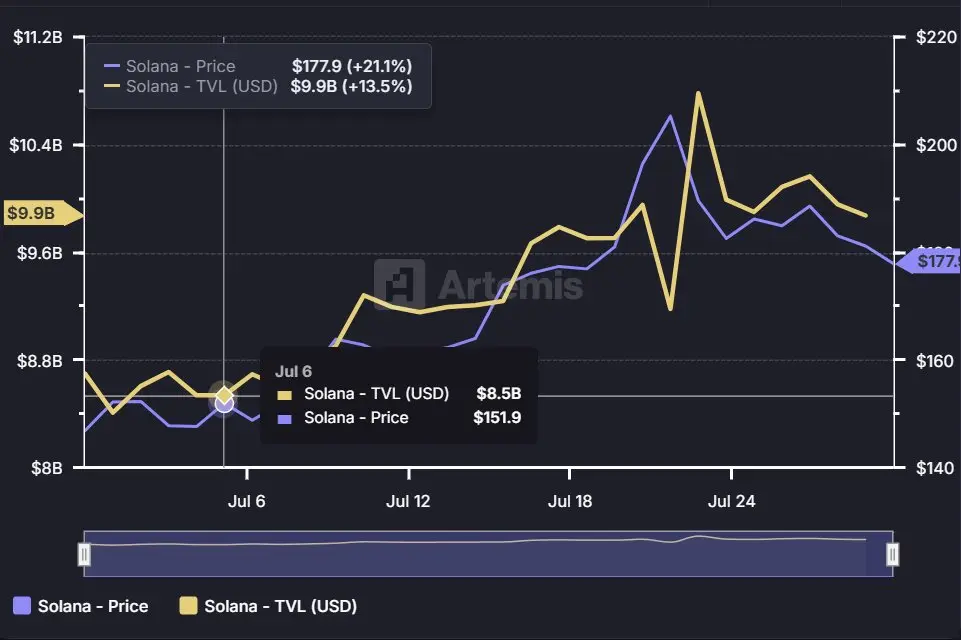The height and width of the screenshot is (640, 961).
Task: Toggle Solana - Price series in bottom legend
Action: [x=81, y=606]
